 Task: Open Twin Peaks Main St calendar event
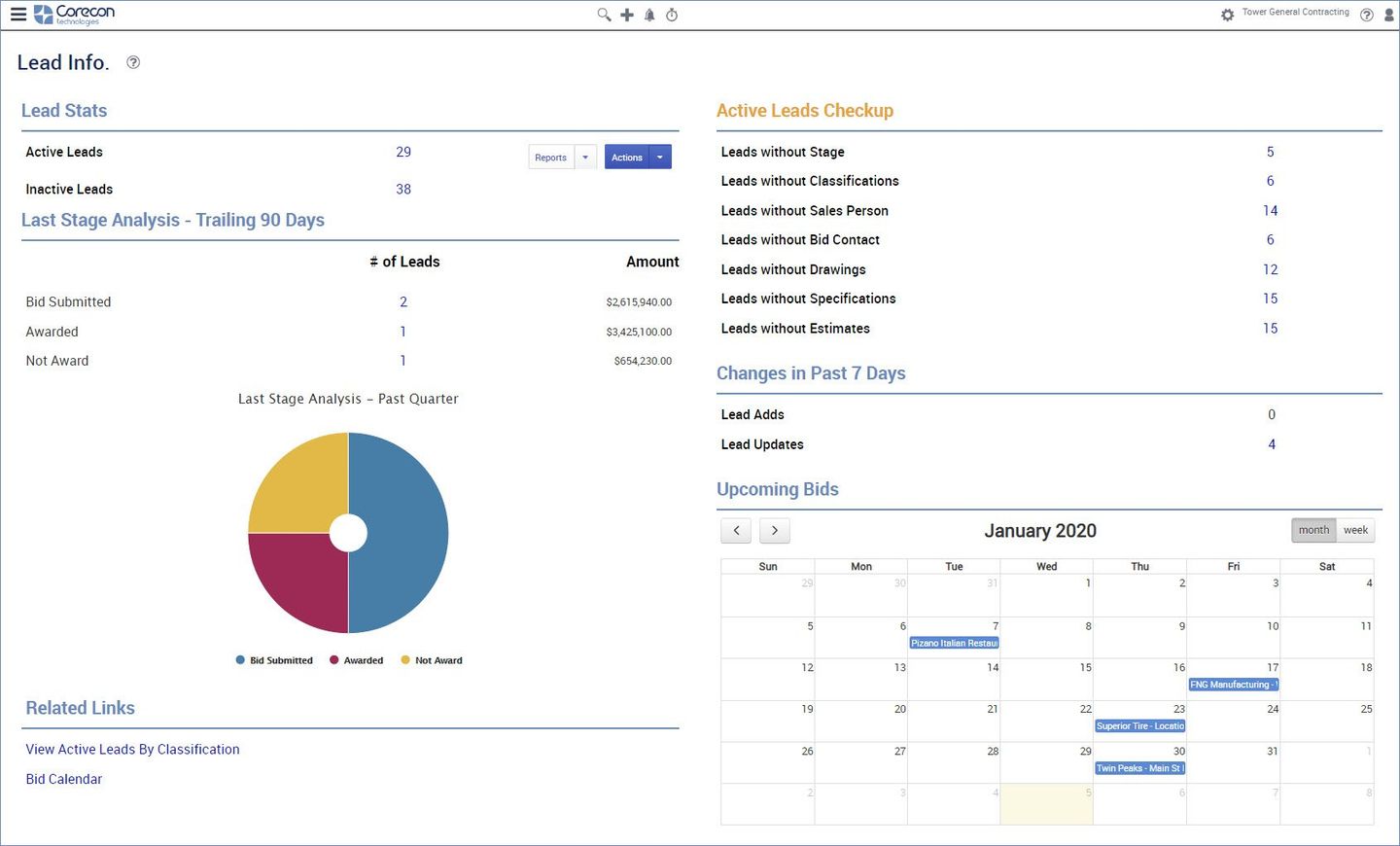coord(1140,768)
